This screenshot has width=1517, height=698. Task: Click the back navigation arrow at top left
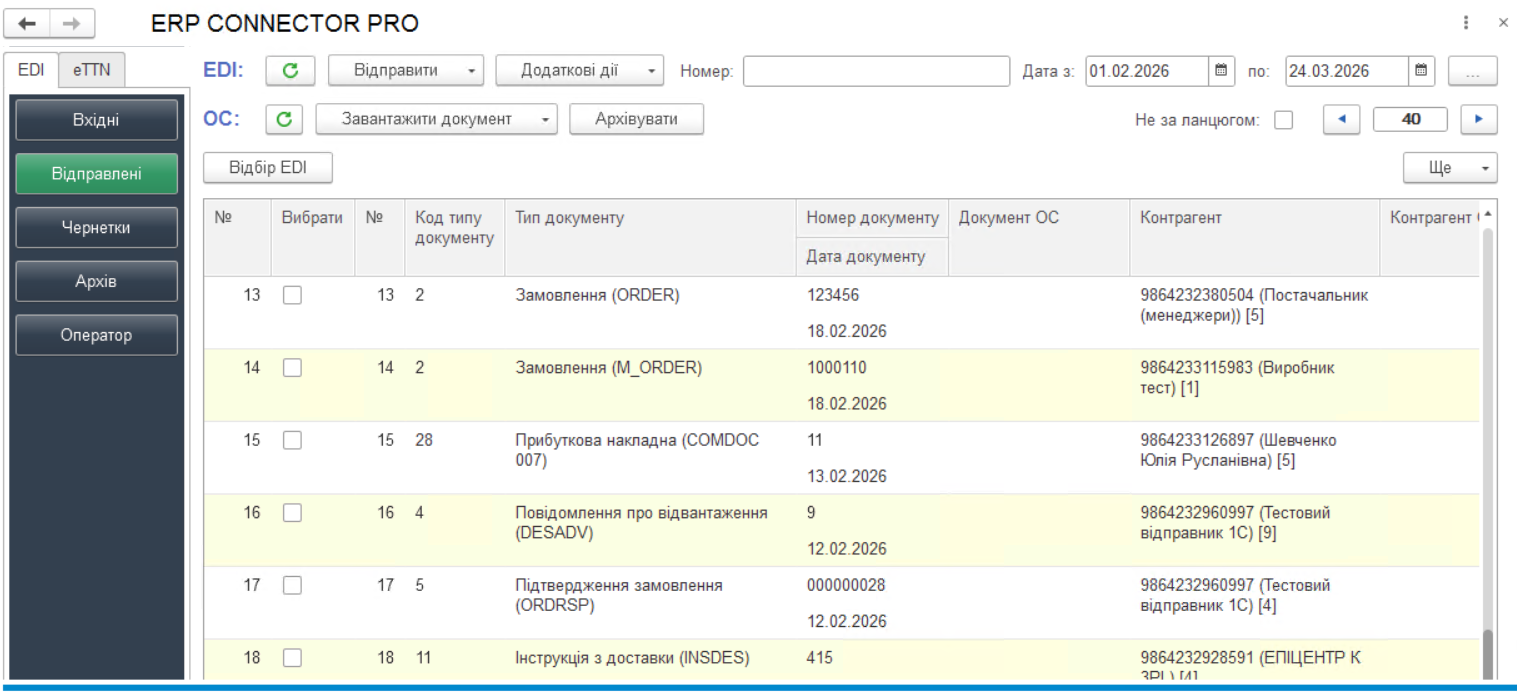(x=27, y=23)
